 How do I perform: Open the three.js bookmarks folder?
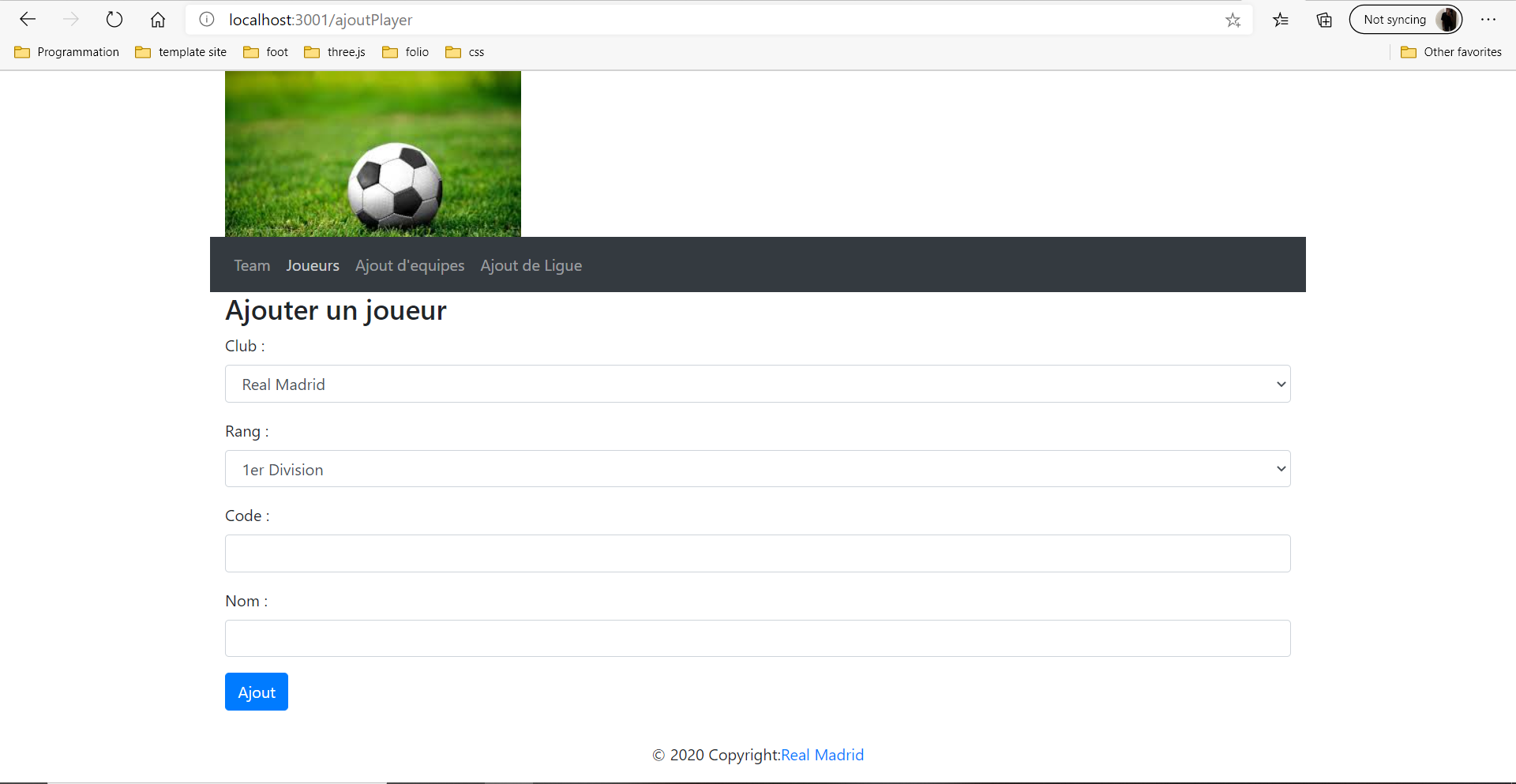[335, 52]
